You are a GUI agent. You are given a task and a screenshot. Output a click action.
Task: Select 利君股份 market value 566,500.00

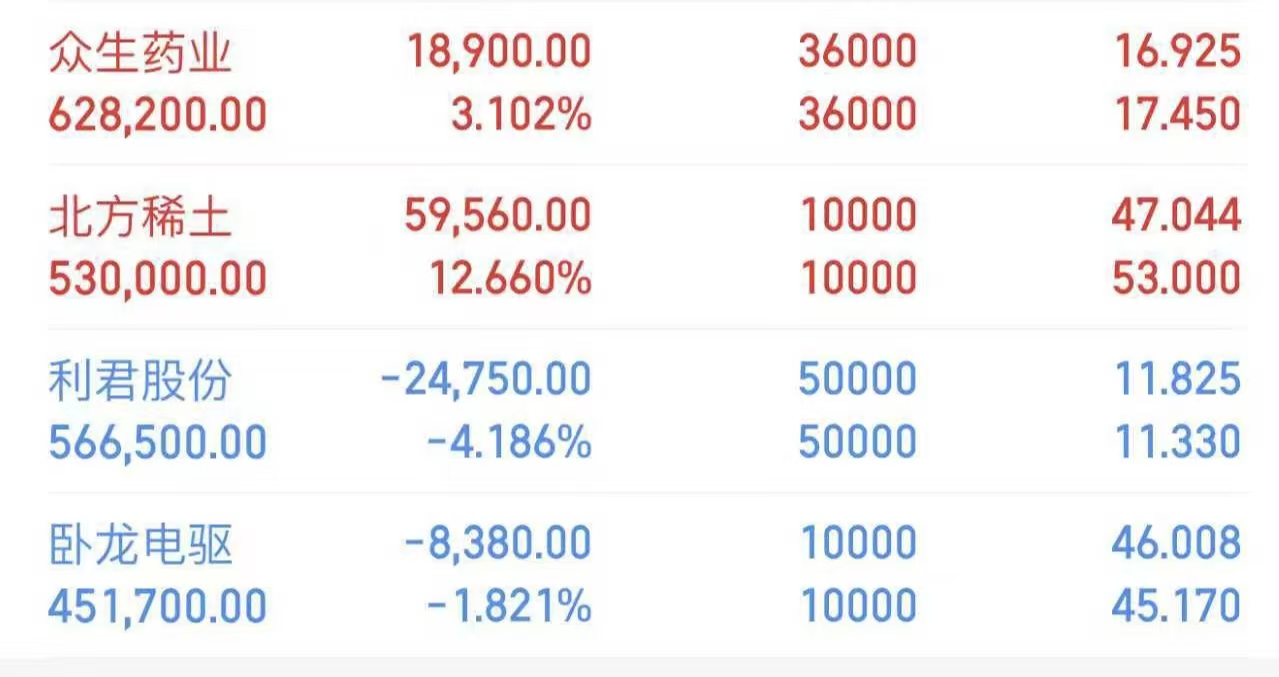pos(158,442)
